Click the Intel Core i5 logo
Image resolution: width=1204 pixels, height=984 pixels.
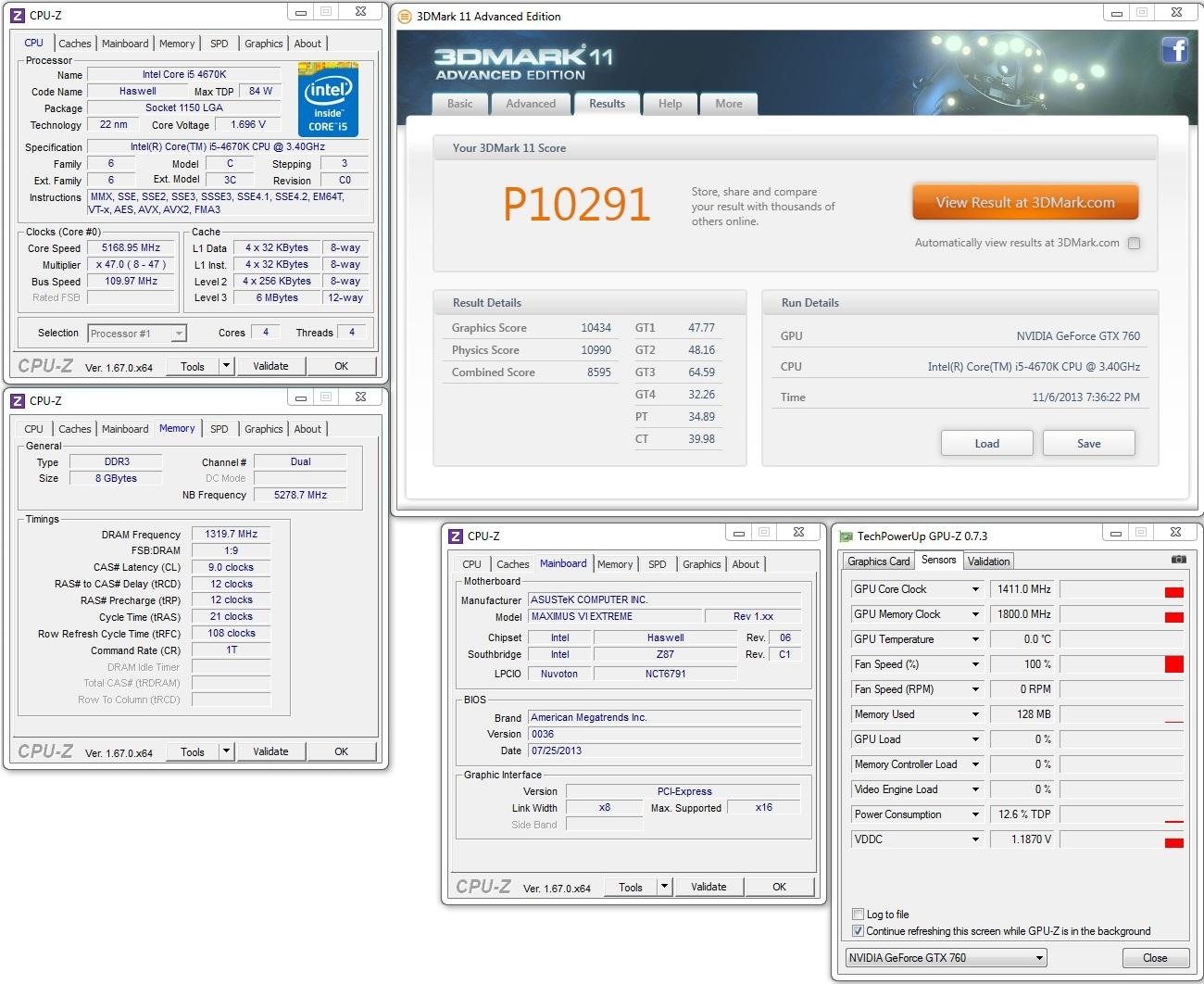pos(328,100)
